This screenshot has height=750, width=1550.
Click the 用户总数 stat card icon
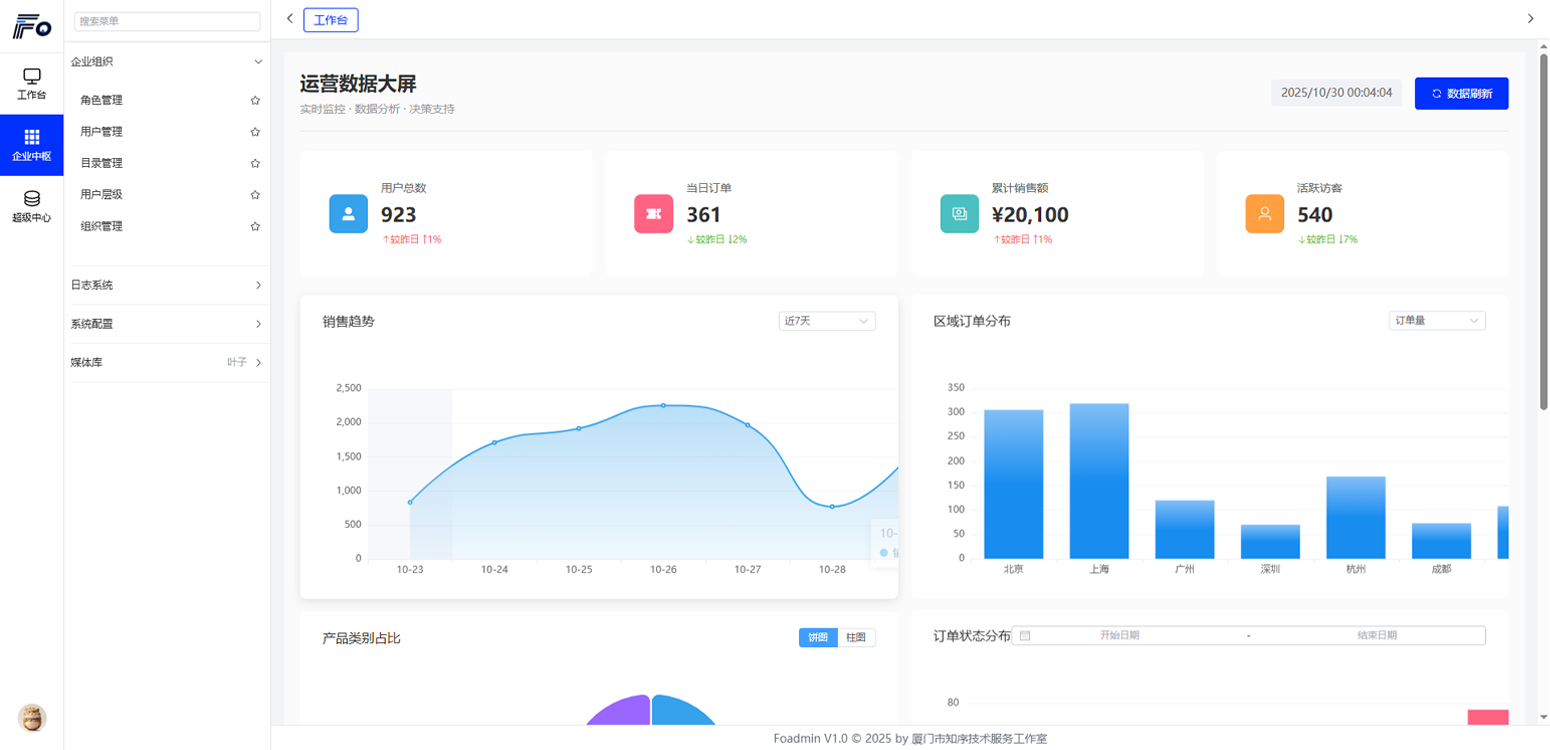tap(348, 213)
